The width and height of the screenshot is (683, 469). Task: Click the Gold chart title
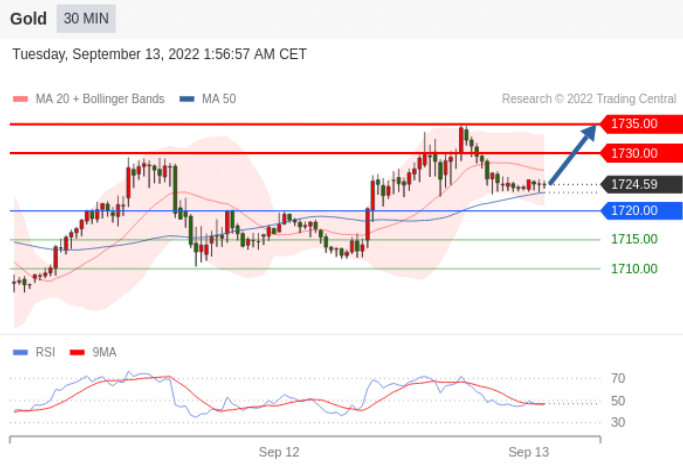click(28, 19)
